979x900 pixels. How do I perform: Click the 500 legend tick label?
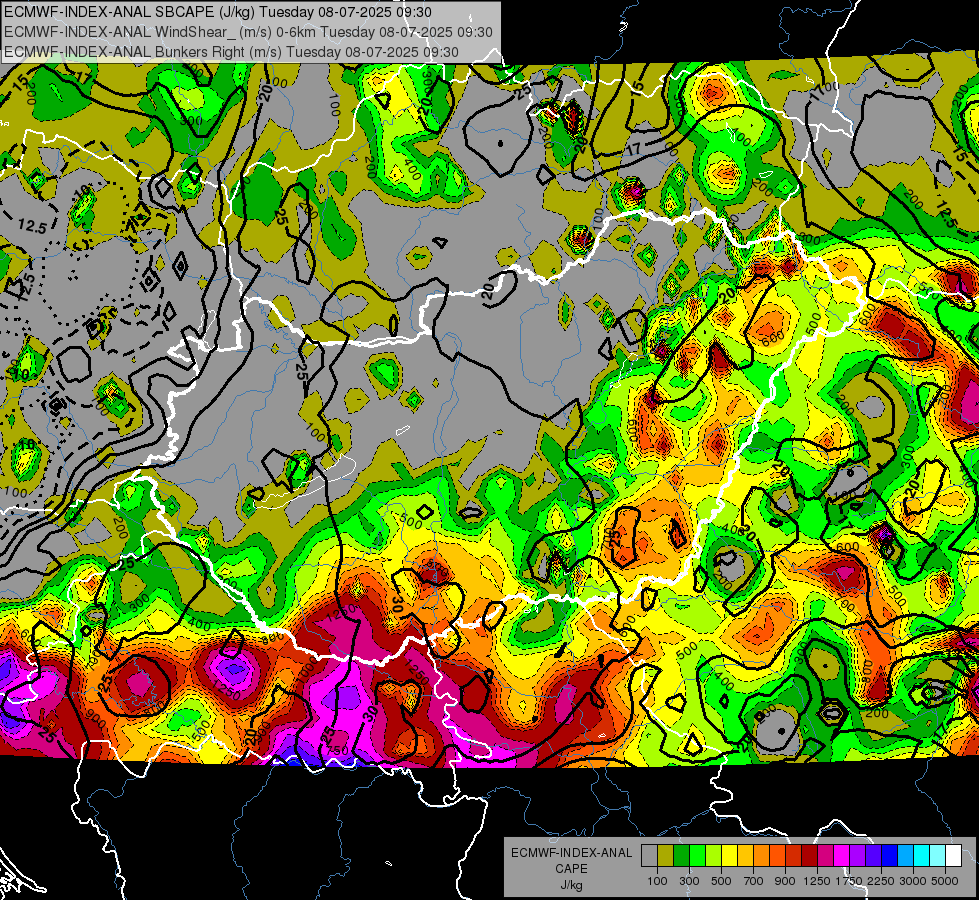point(721,881)
